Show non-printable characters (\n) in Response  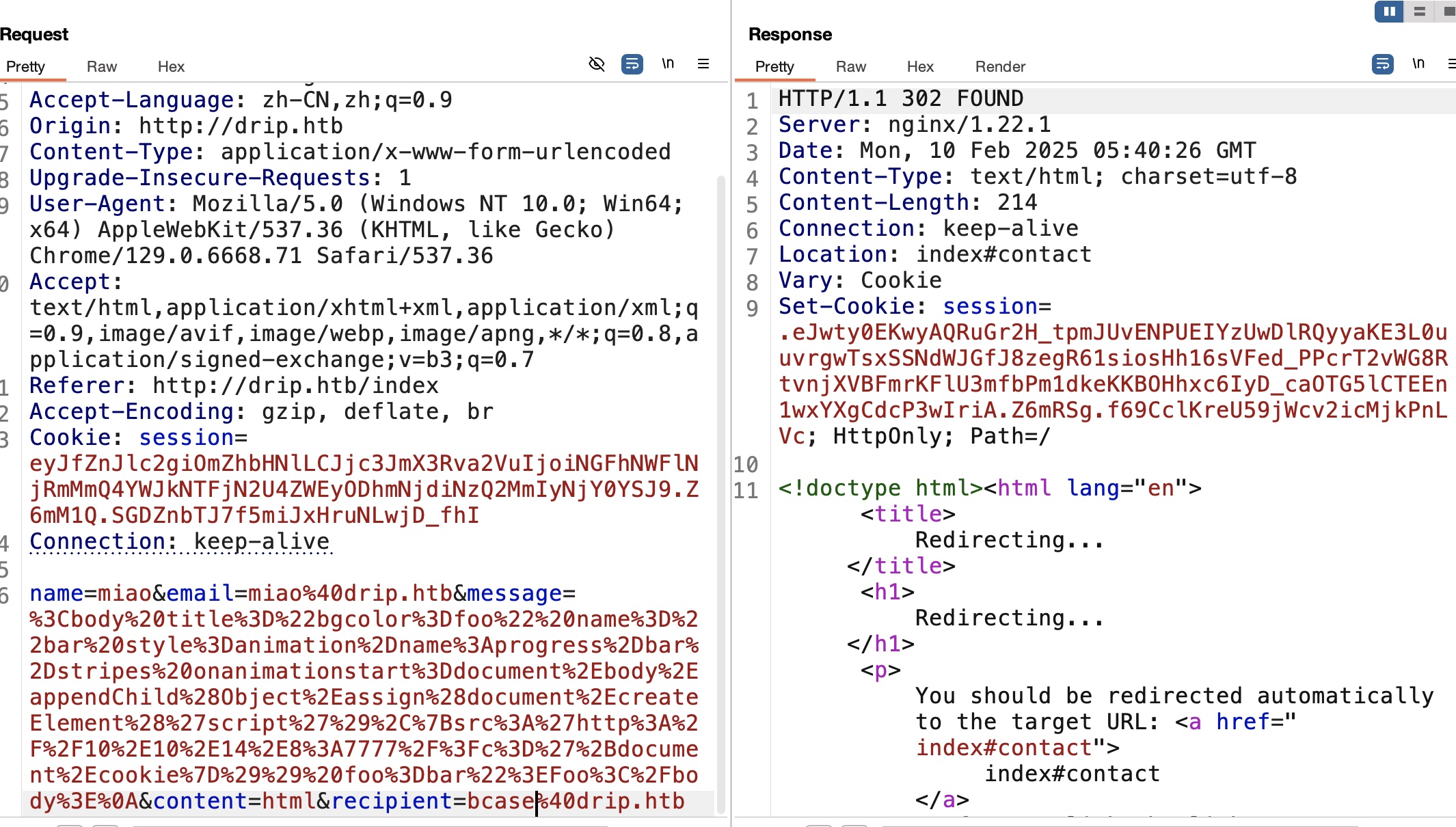[x=1418, y=64]
